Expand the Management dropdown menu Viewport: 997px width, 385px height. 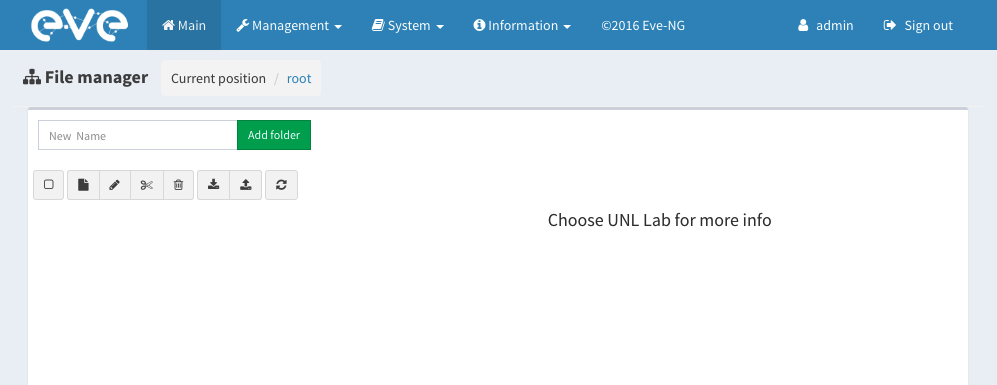point(289,25)
